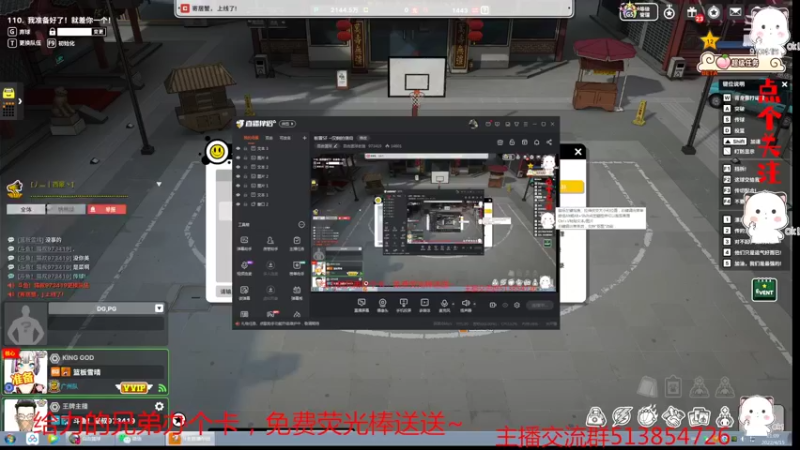Hide the 图片 1 layer in source list

(238, 185)
